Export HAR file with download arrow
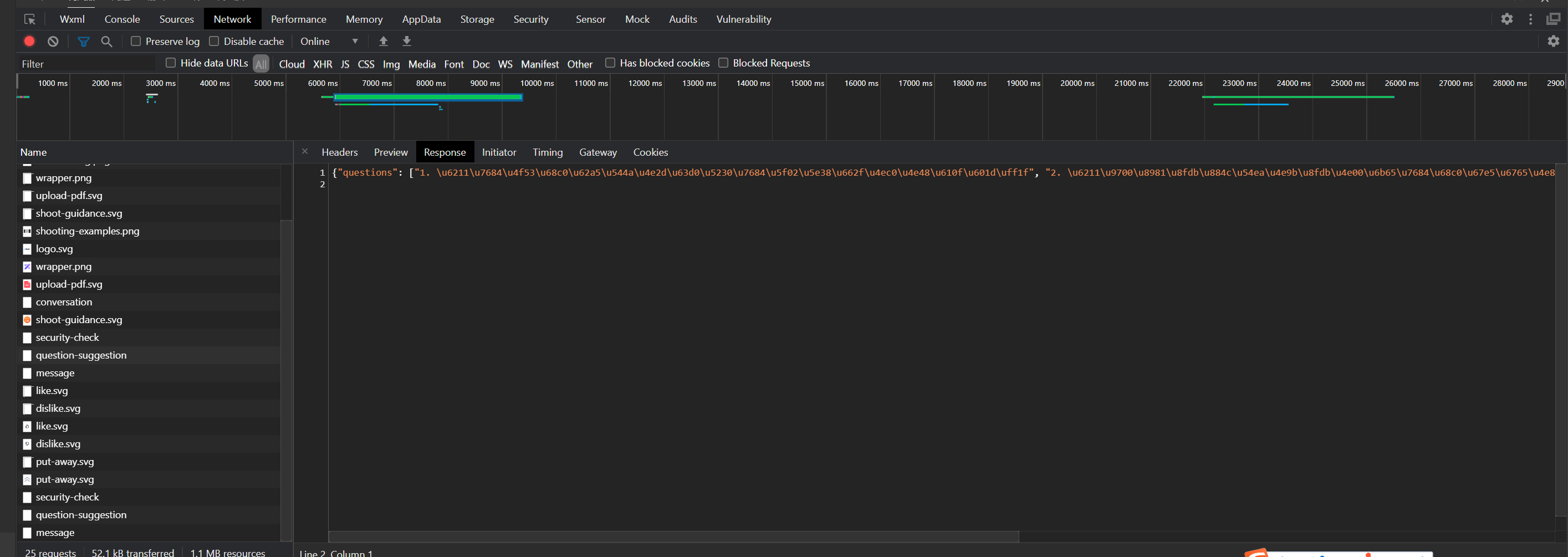 pos(407,42)
